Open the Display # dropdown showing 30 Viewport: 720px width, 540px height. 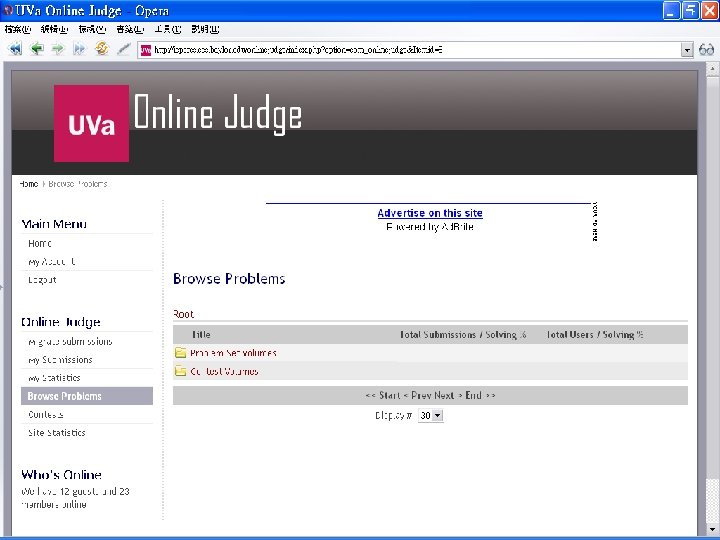[x=430, y=416]
